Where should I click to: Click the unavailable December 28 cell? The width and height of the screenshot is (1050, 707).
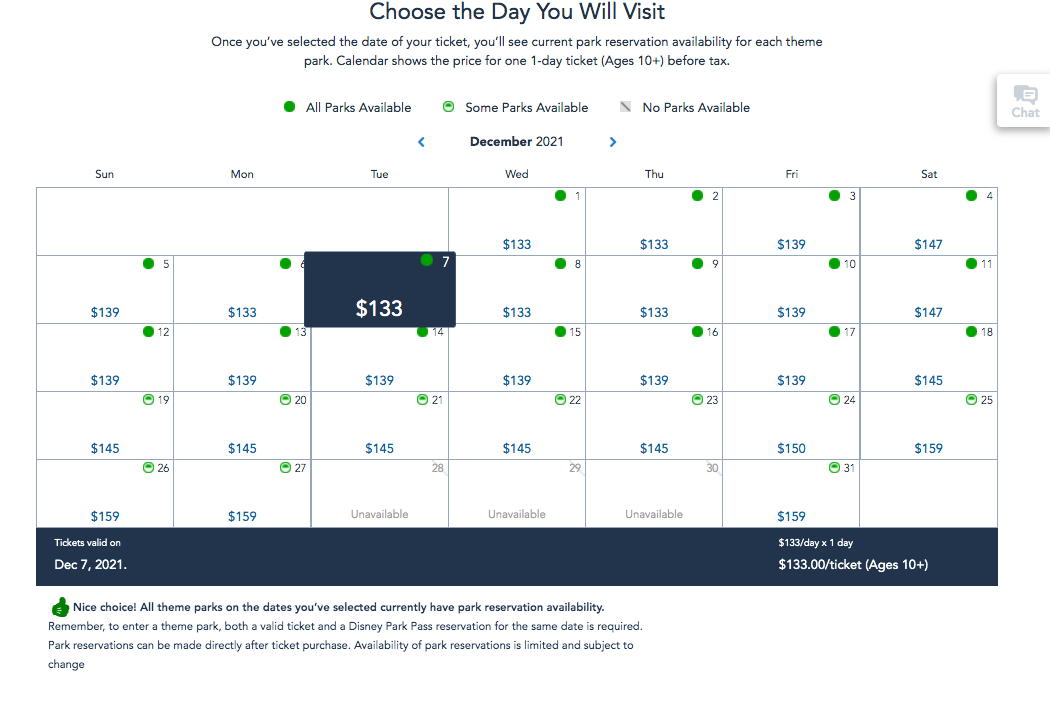380,494
